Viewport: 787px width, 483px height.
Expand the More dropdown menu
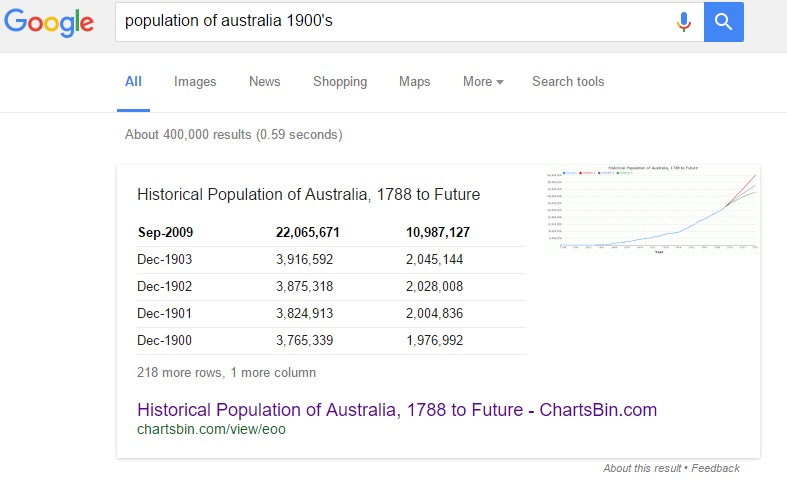click(483, 82)
